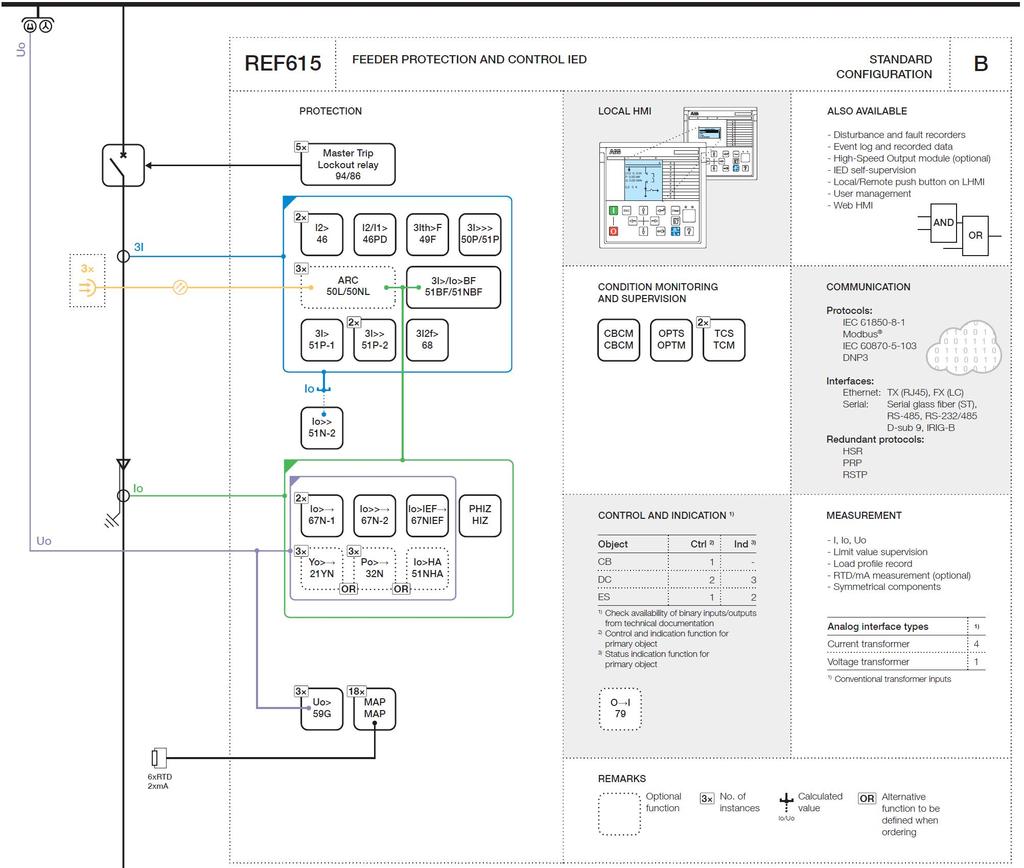Click the Optional function legend box
Screen dimensions: 1024x868
[619, 814]
